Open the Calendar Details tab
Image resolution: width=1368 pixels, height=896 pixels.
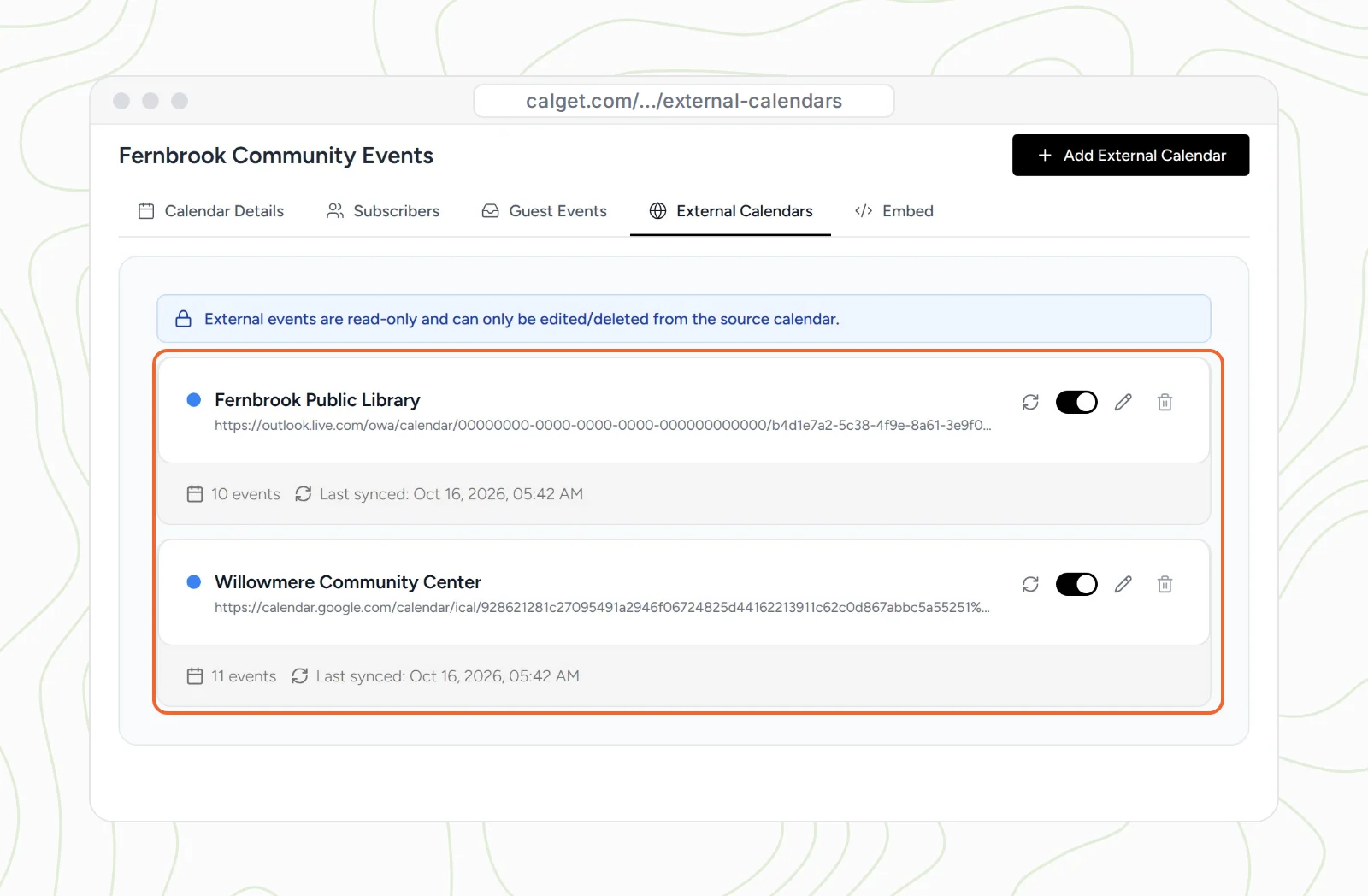(x=210, y=211)
